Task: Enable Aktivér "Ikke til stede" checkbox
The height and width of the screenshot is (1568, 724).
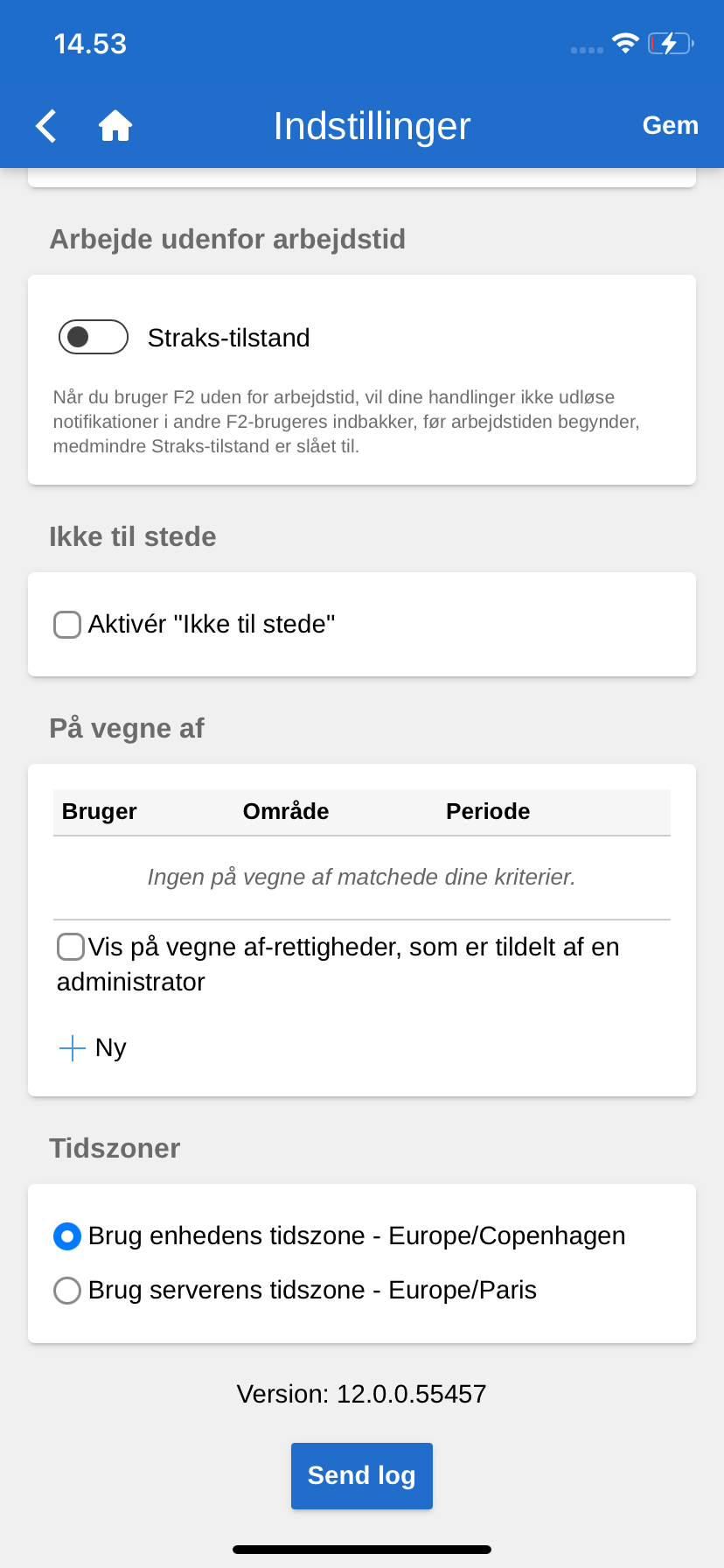Action: (67, 625)
